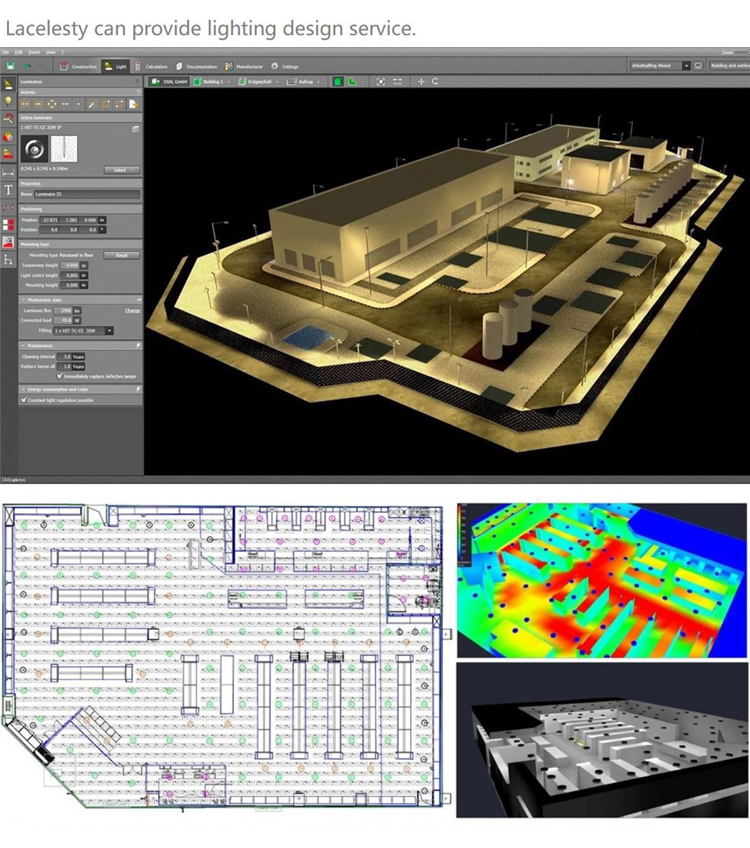Select the light bulb sidebar tool

(8, 102)
